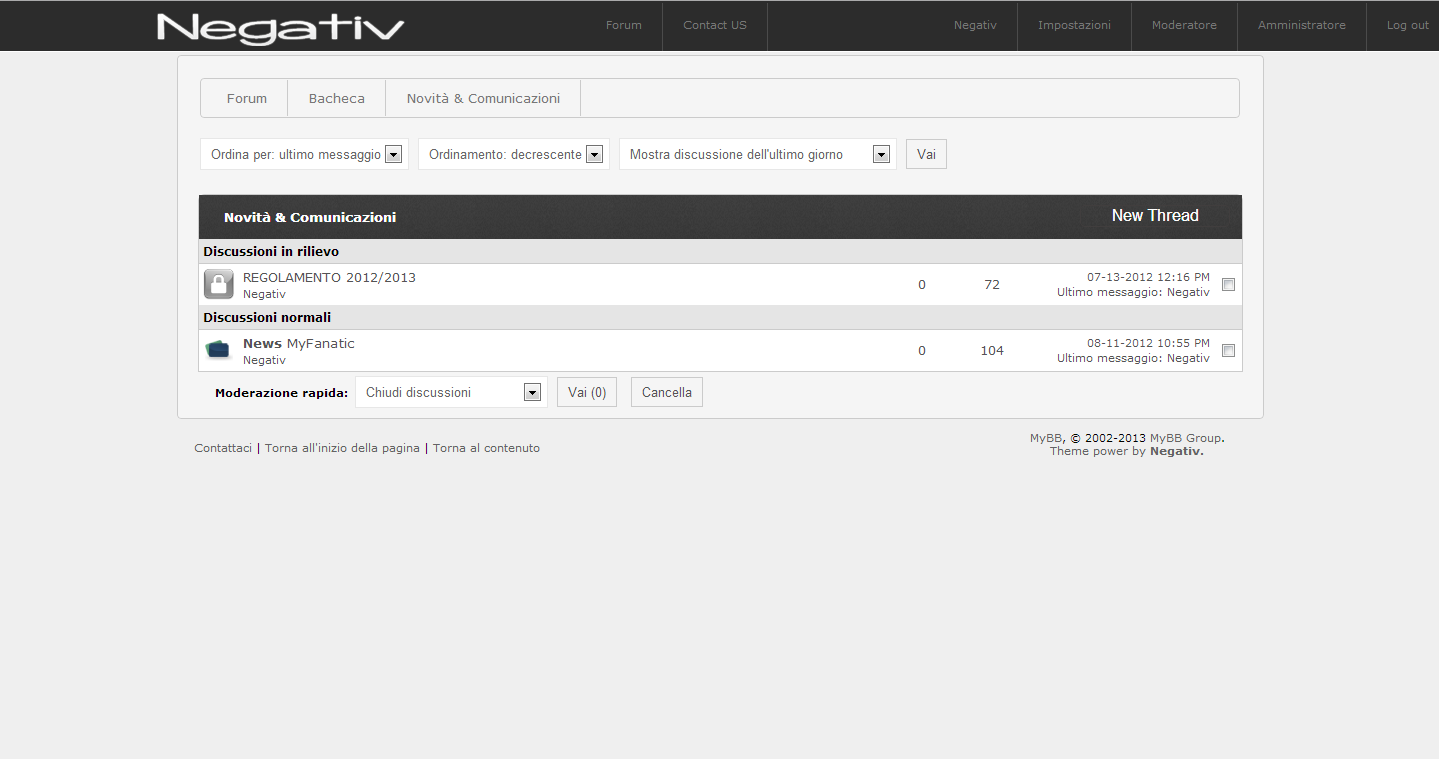This screenshot has height=759, width=1439.
Task: Select the Novità & Comunicazioni breadcrumb tab
Action: (483, 98)
